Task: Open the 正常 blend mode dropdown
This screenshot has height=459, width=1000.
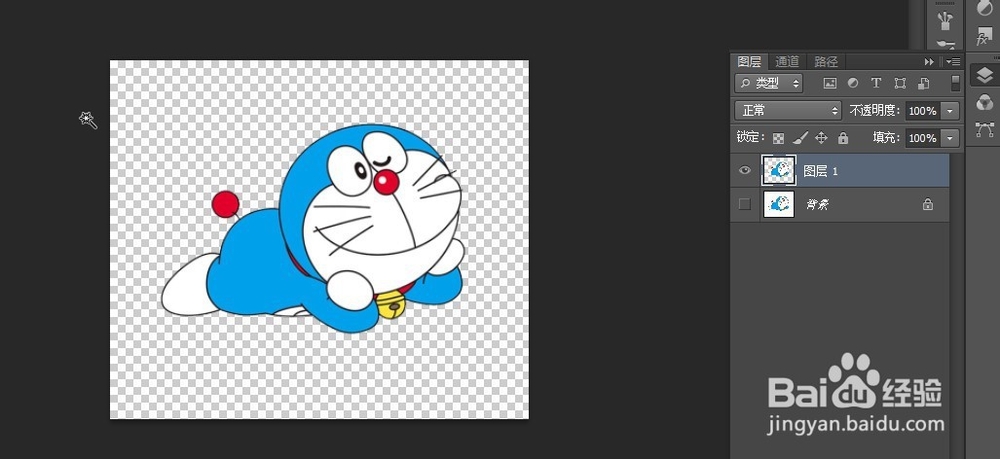Action: 788,110
